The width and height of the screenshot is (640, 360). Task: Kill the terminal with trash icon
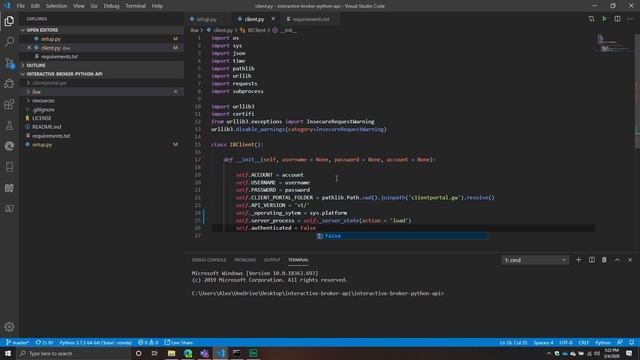click(604, 260)
